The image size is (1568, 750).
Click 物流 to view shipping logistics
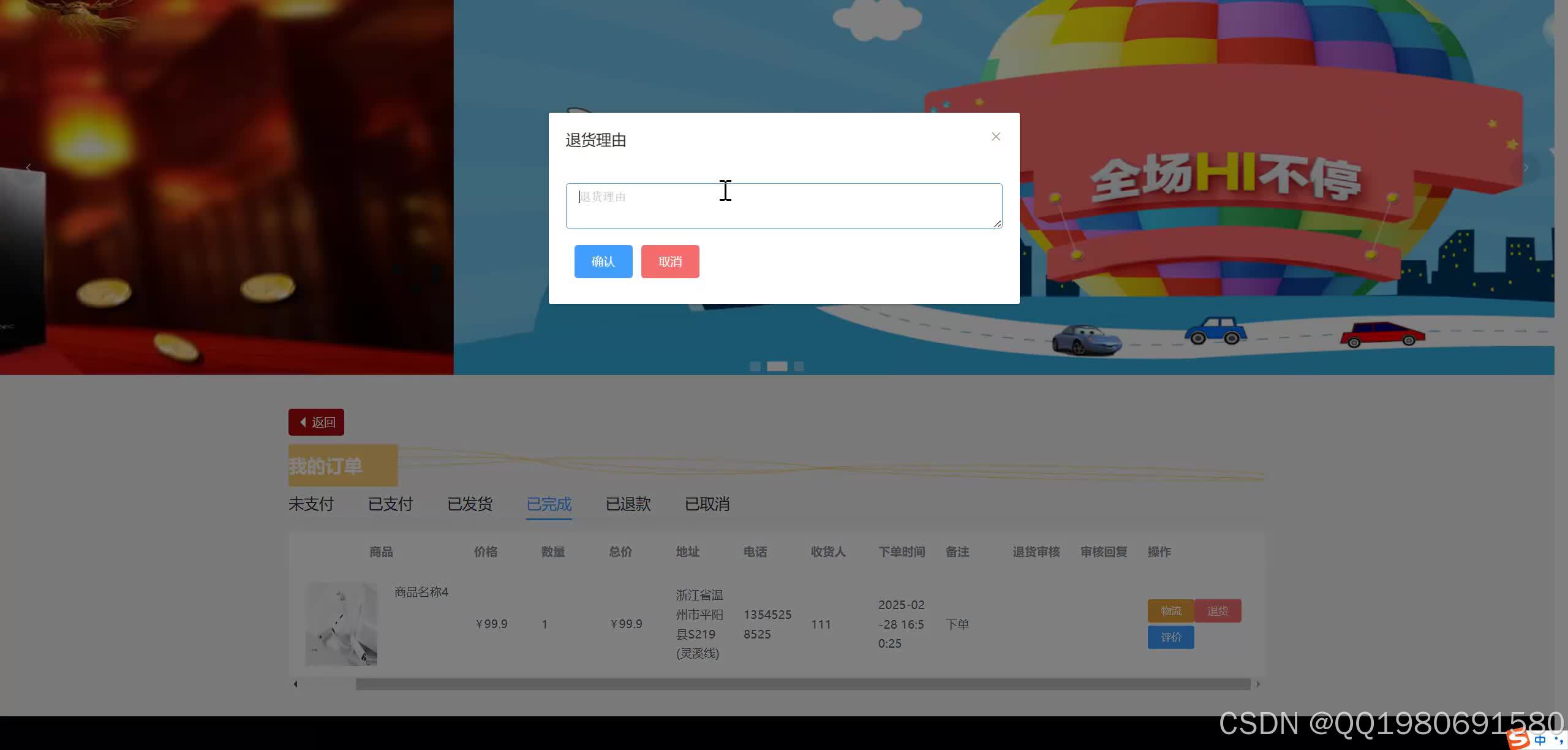click(1170, 610)
